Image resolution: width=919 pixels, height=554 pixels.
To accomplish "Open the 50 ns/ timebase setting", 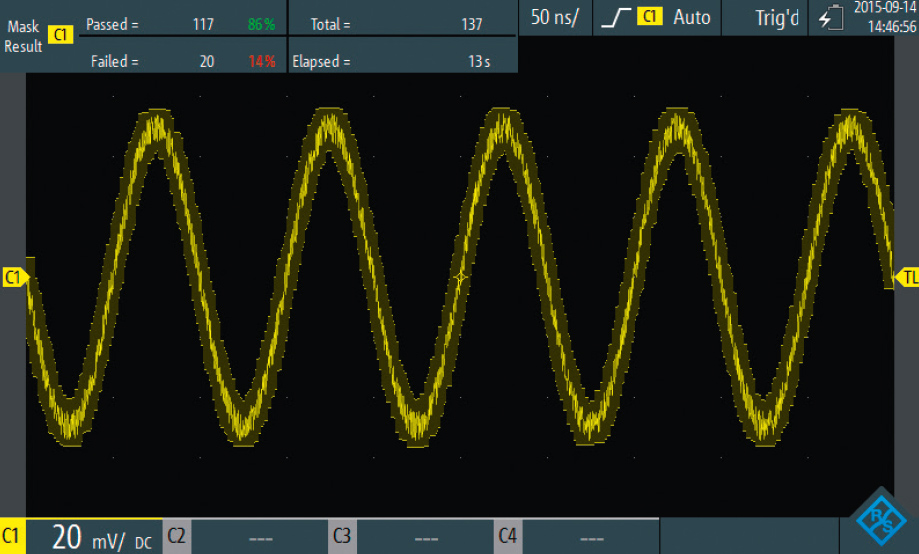I will pyautogui.click(x=554, y=17).
